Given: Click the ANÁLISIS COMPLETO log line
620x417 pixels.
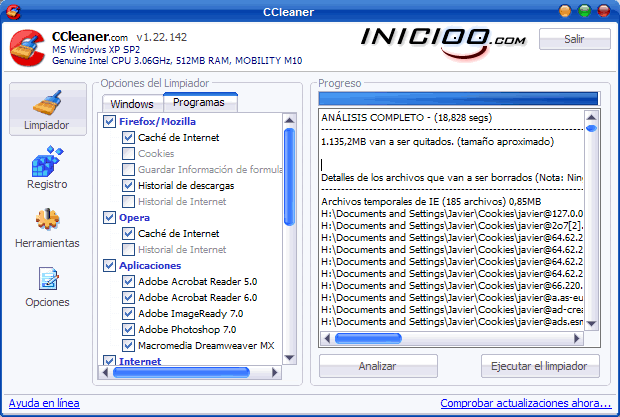Looking at the screenshot, I should click(x=406, y=118).
